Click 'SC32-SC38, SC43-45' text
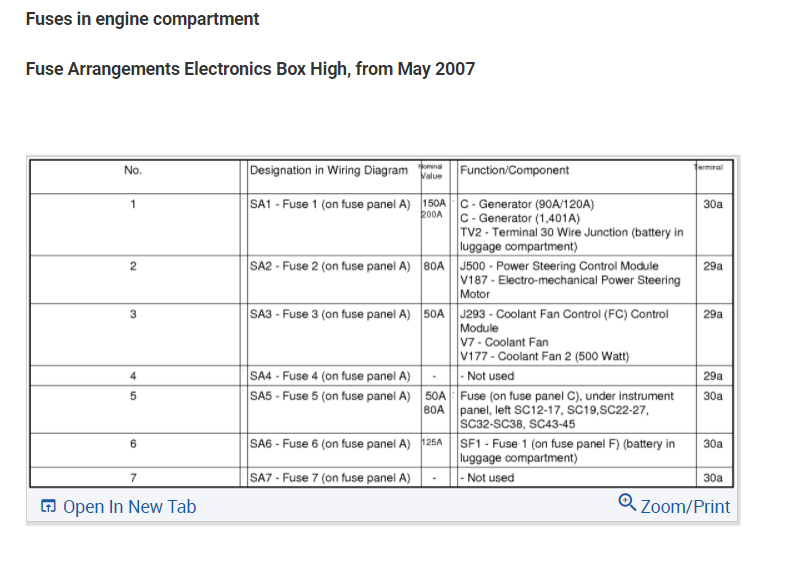Screen dimensions: 791x576 click(518, 424)
